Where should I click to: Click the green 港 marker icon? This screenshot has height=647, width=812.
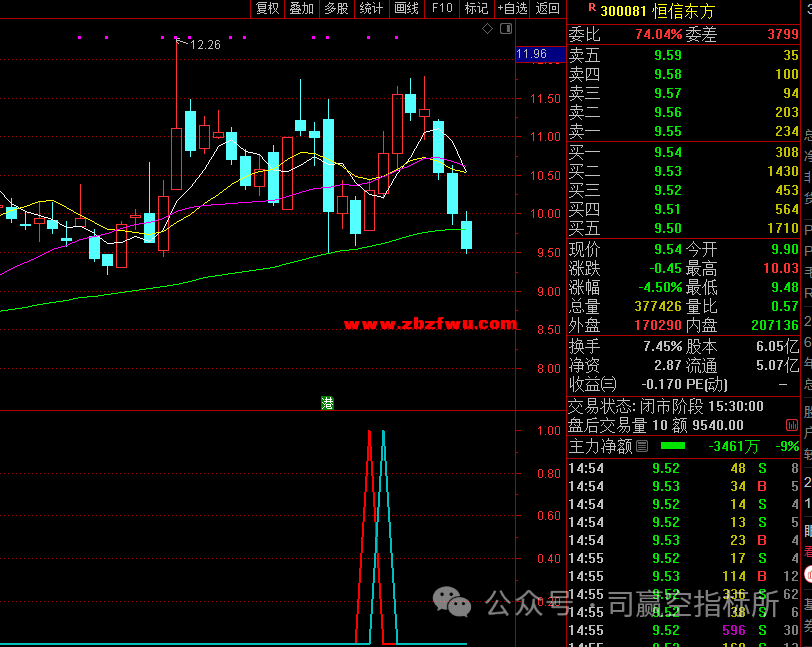(x=327, y=403)
